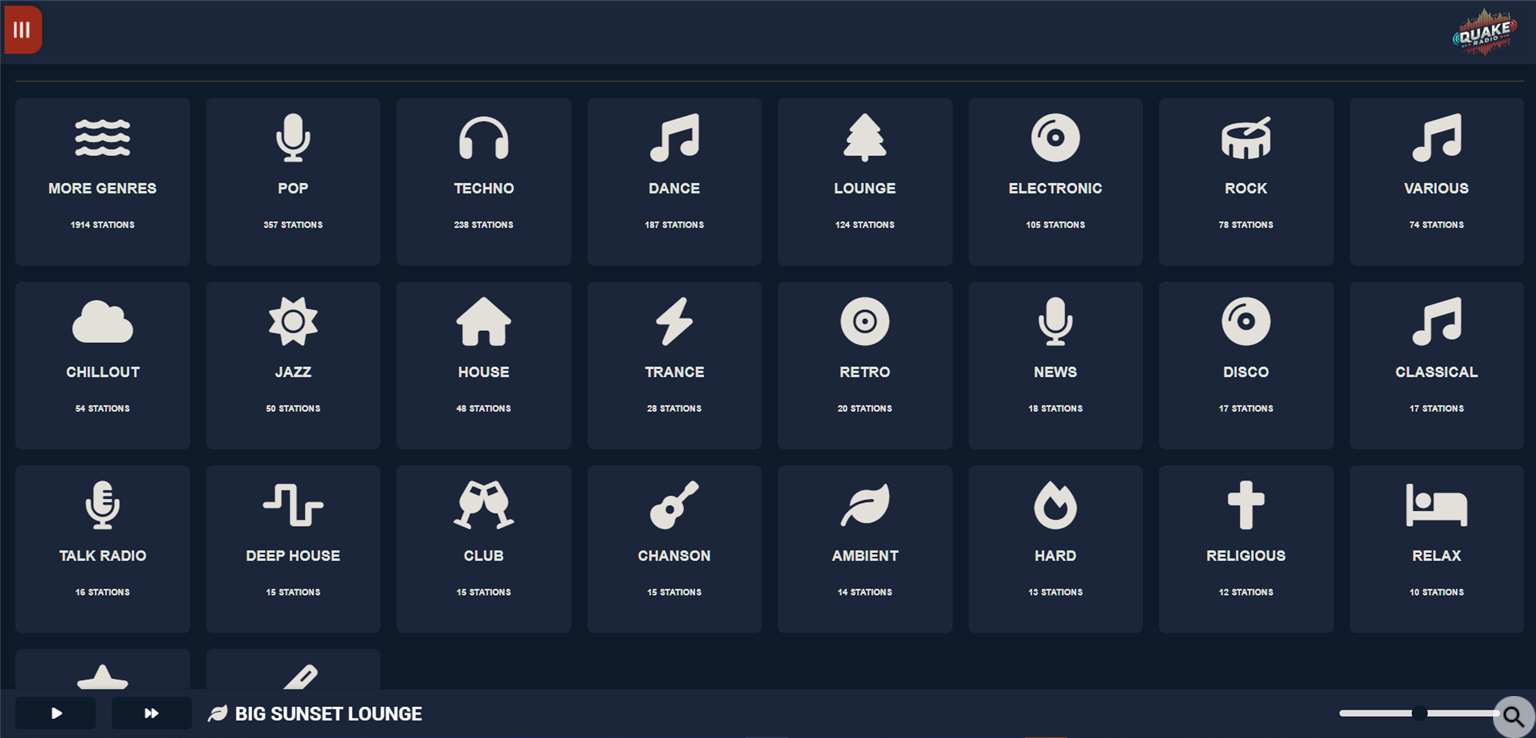Open the Pop genre with 357 stations
This screenshot has width=1536, height=738.
(293, 181)
